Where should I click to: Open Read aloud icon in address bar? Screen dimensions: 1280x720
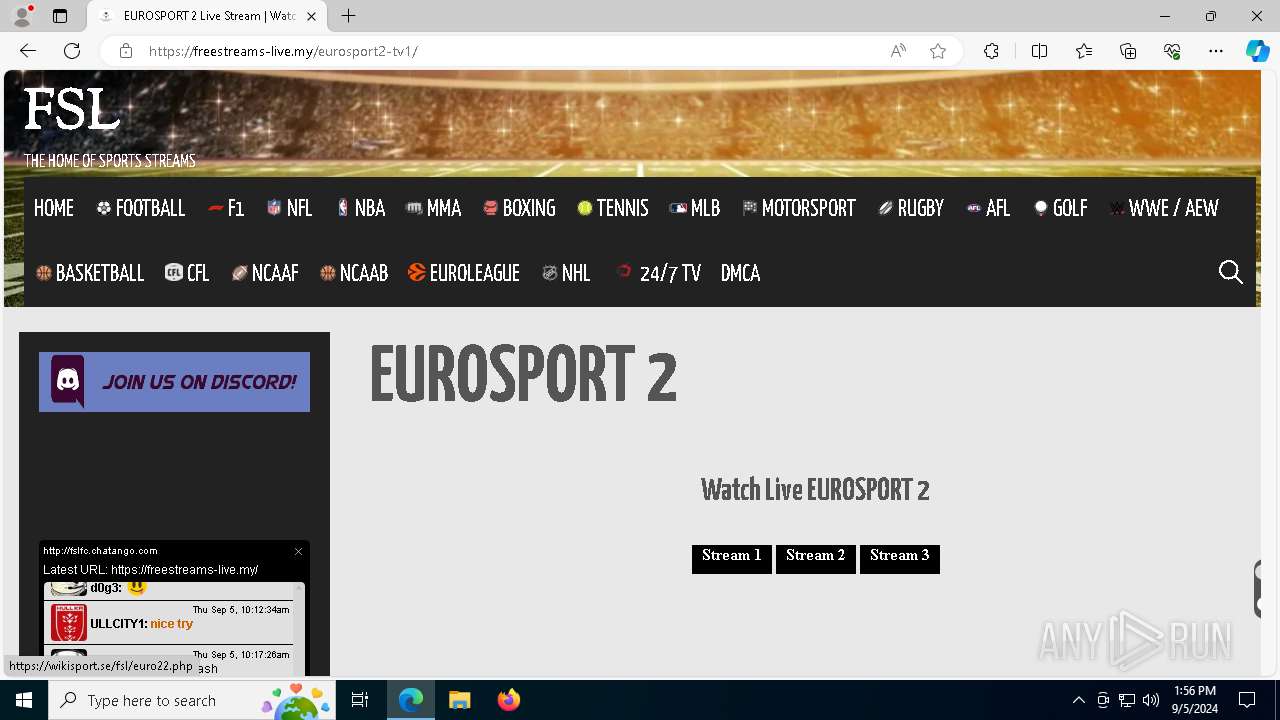(898, 51)
